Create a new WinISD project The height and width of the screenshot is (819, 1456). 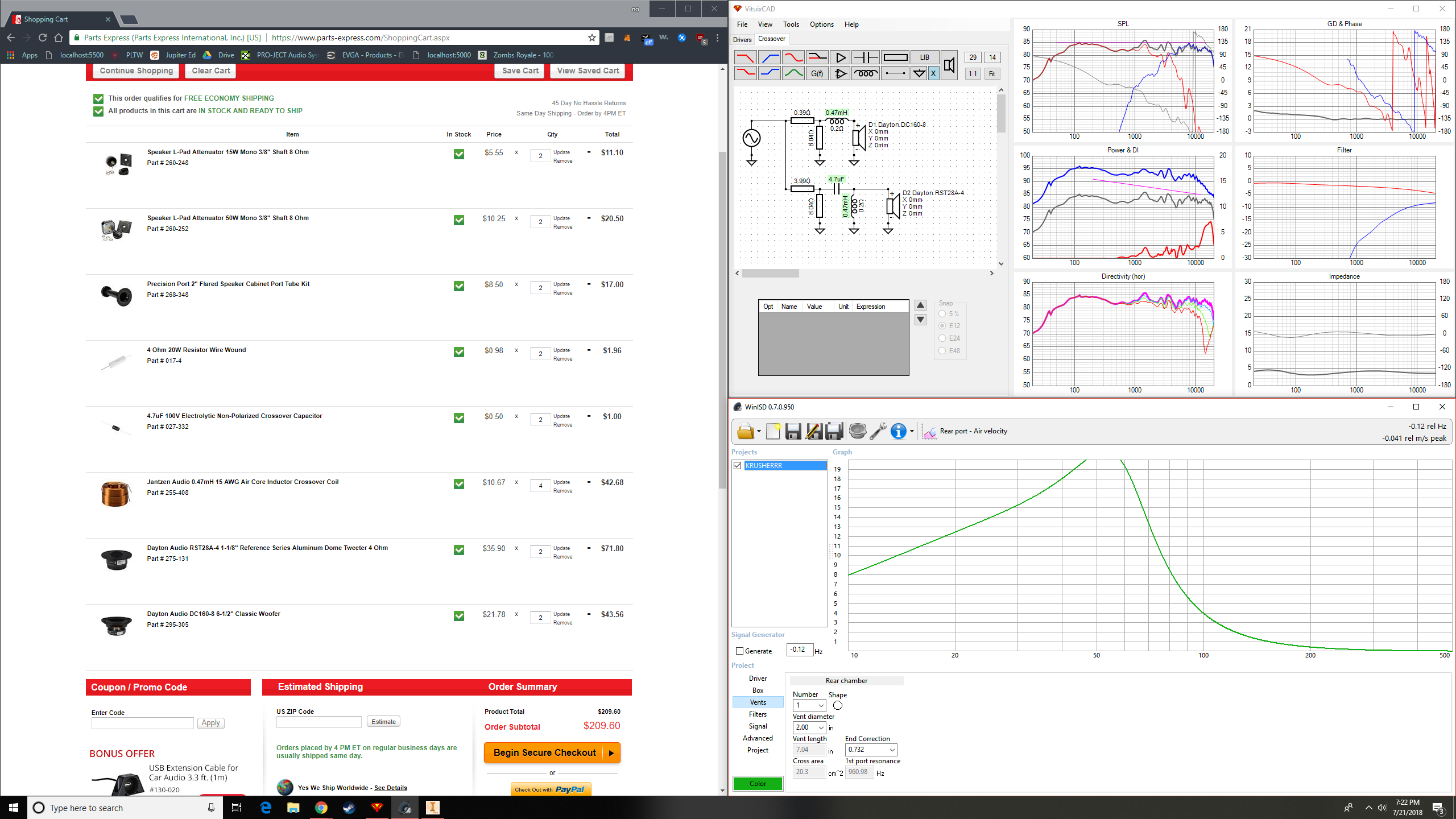[x=773, y=431]
